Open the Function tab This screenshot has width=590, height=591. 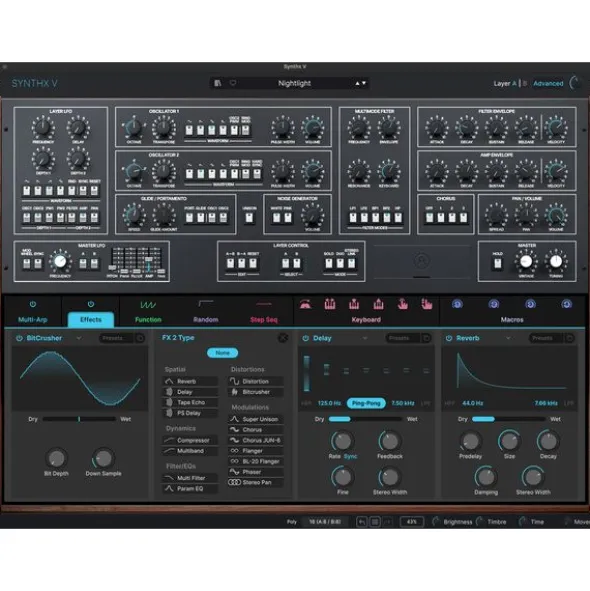point(148,319)
